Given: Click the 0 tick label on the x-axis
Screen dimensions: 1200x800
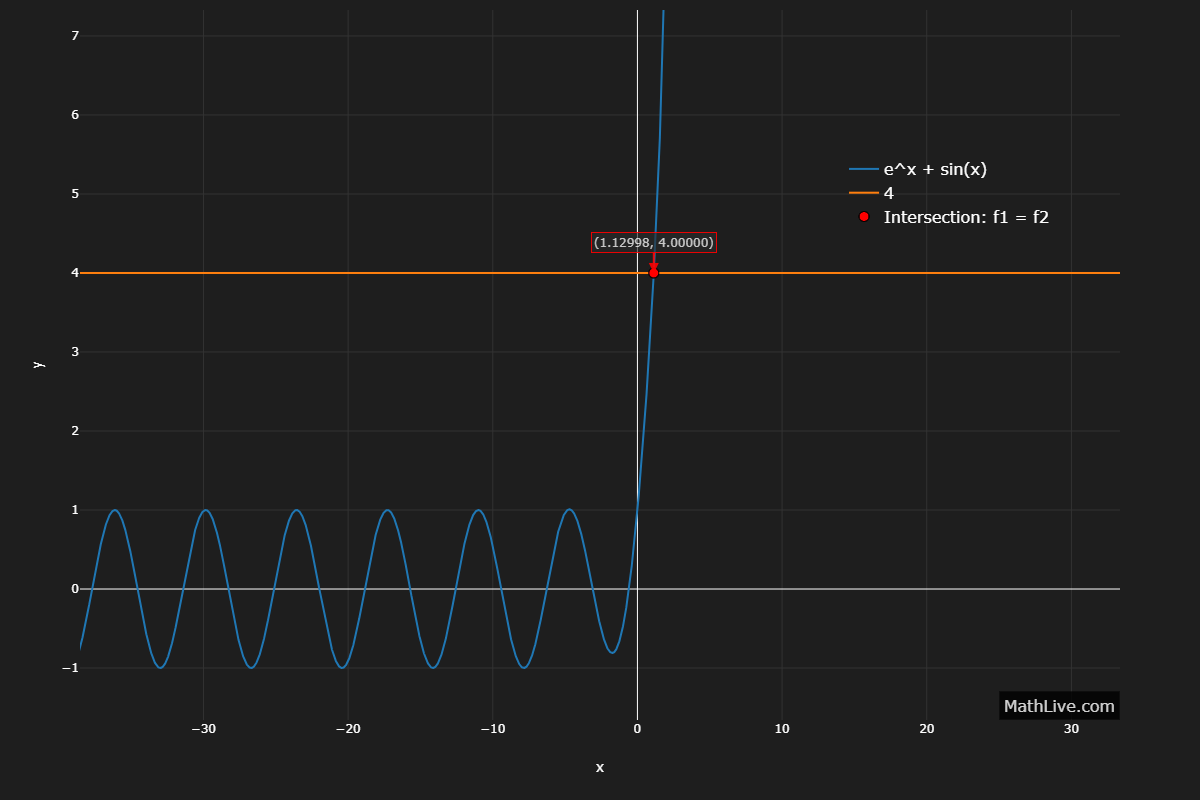Looking at the screenshot, I should pyautogui.click(x=637, y=729).
